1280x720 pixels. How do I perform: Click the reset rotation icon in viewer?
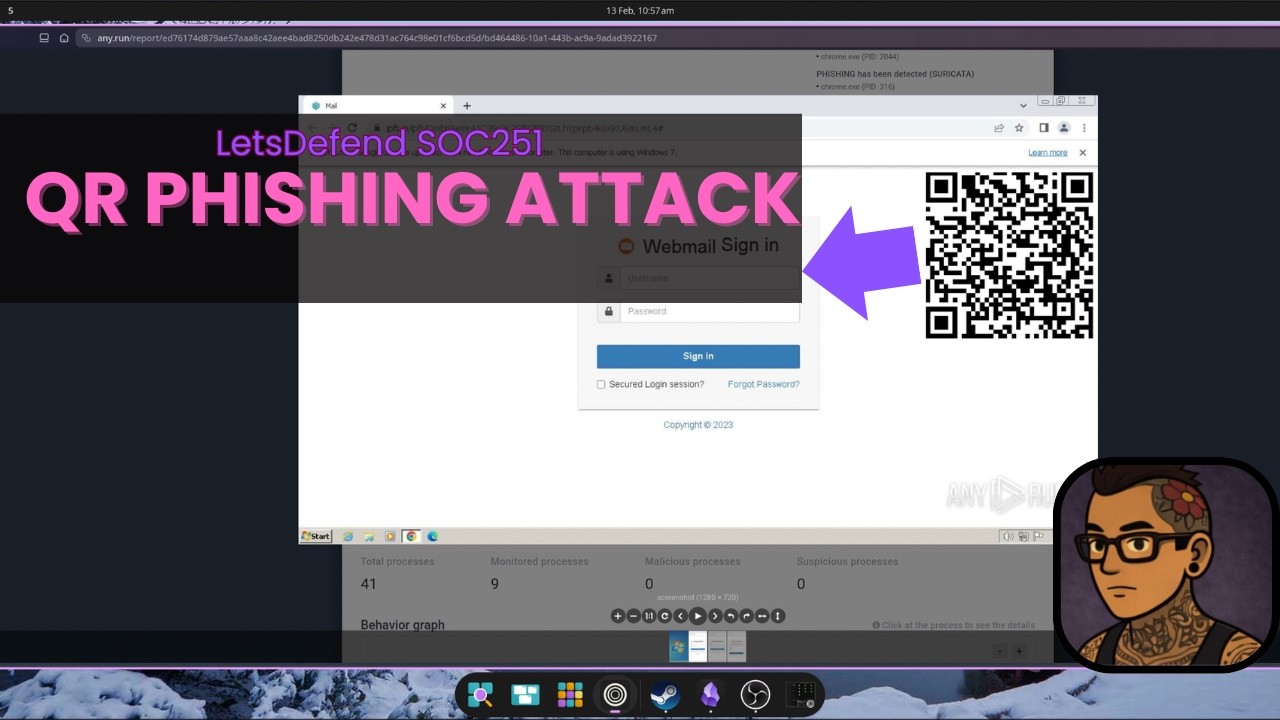pyautogui.click(x=664, y=616)
